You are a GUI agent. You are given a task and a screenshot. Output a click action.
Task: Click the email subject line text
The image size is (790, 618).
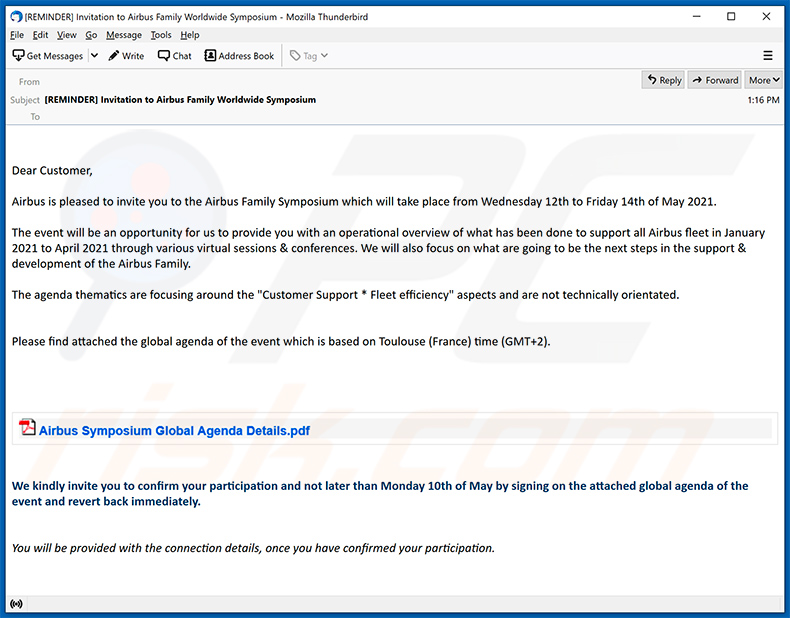(180, 100)
